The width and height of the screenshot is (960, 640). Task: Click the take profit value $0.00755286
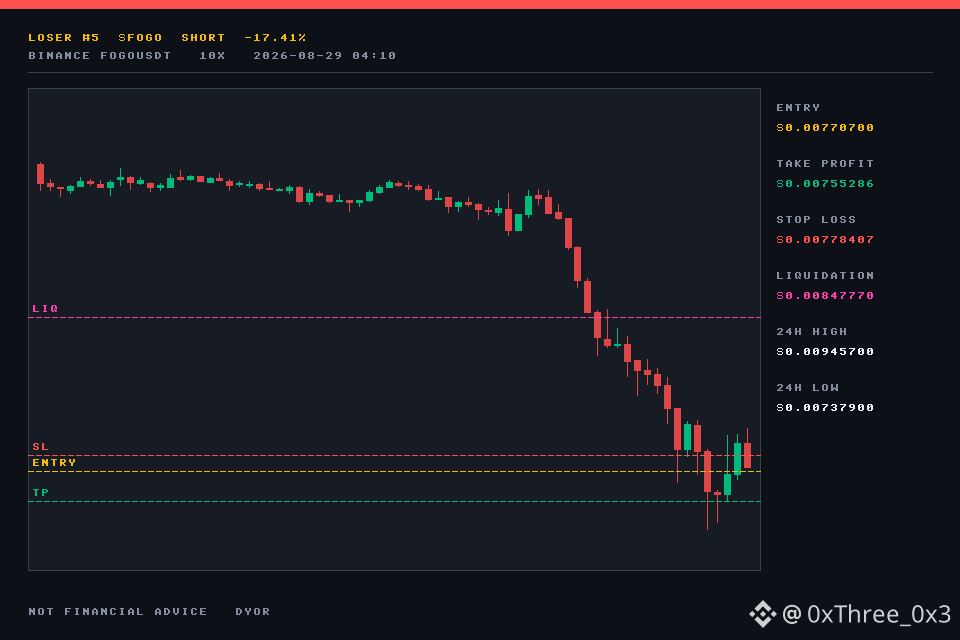825,184
